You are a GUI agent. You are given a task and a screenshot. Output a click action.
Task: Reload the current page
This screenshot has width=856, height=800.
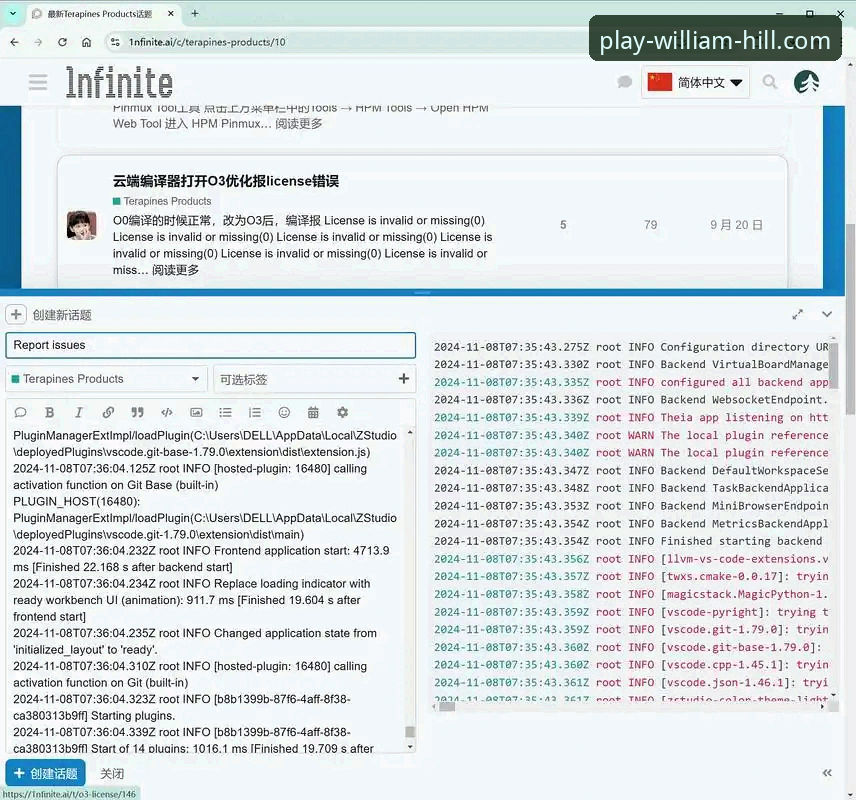point(62,42)
